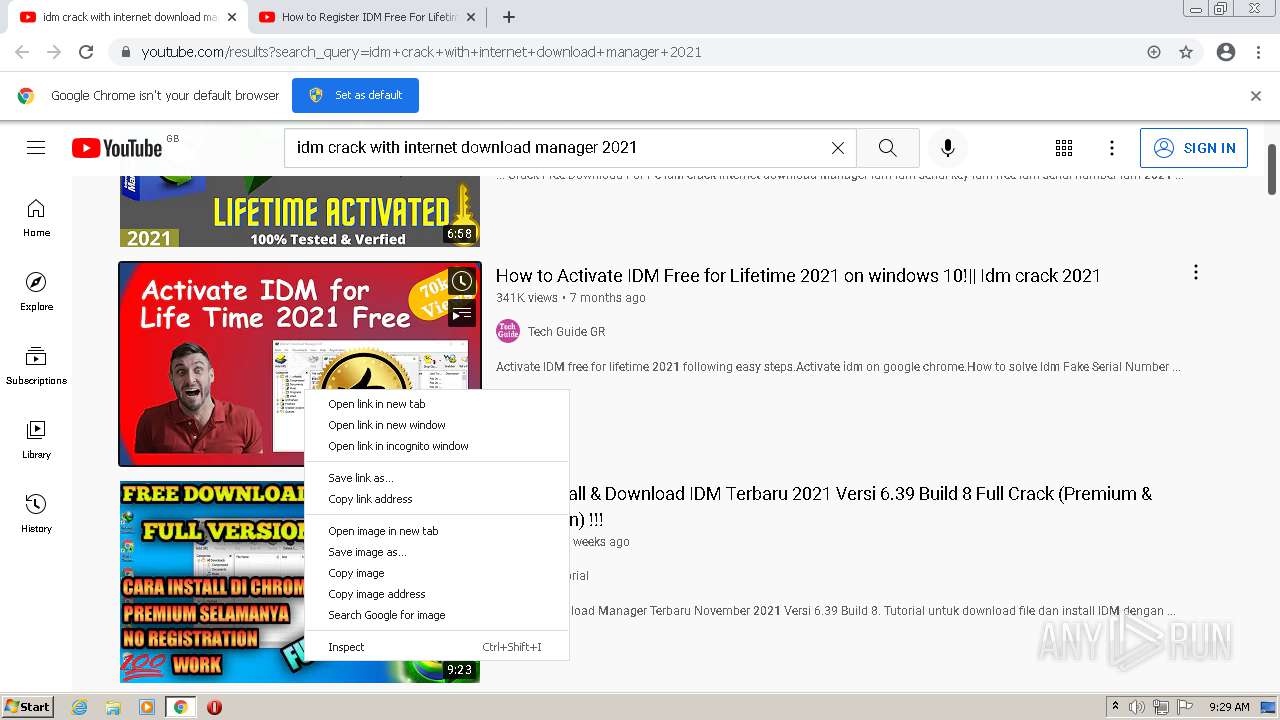Open the Free Download Full Version thumbnail
The height and width of the screenshot is (720, 1280).
tap(210, 581)
